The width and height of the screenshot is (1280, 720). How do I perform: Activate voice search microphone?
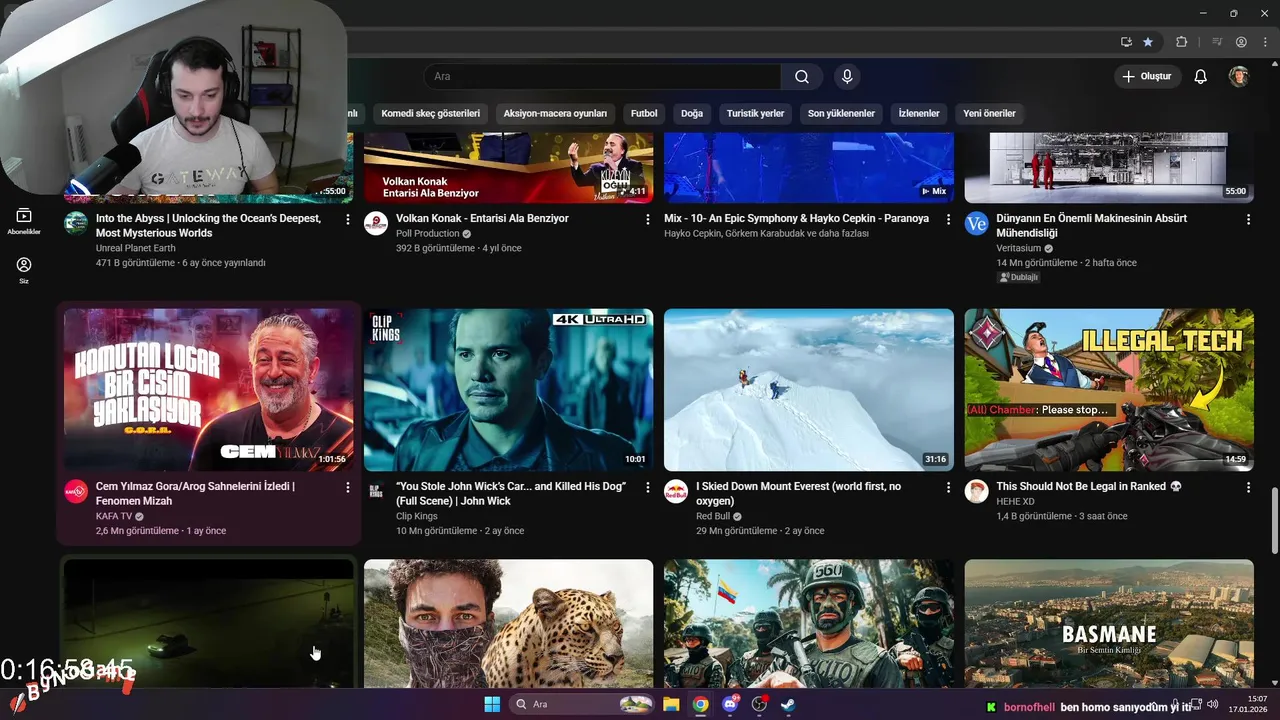847,77
